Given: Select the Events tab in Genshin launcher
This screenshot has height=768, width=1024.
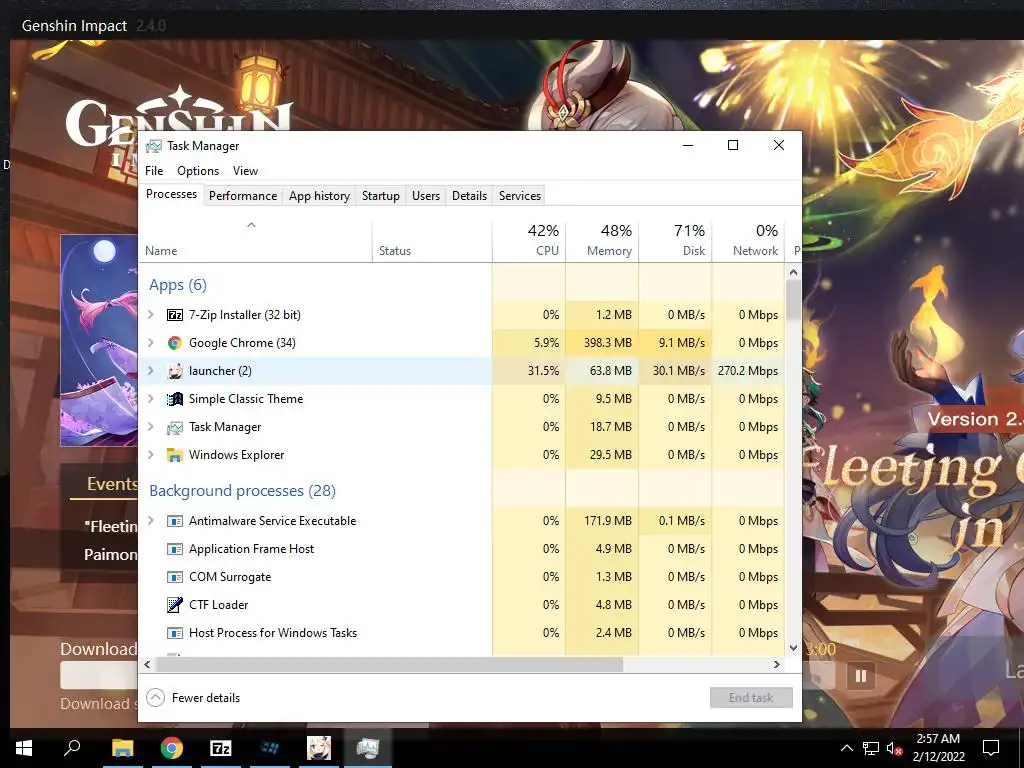Looking at the screenshot, I should click(112, 484).
